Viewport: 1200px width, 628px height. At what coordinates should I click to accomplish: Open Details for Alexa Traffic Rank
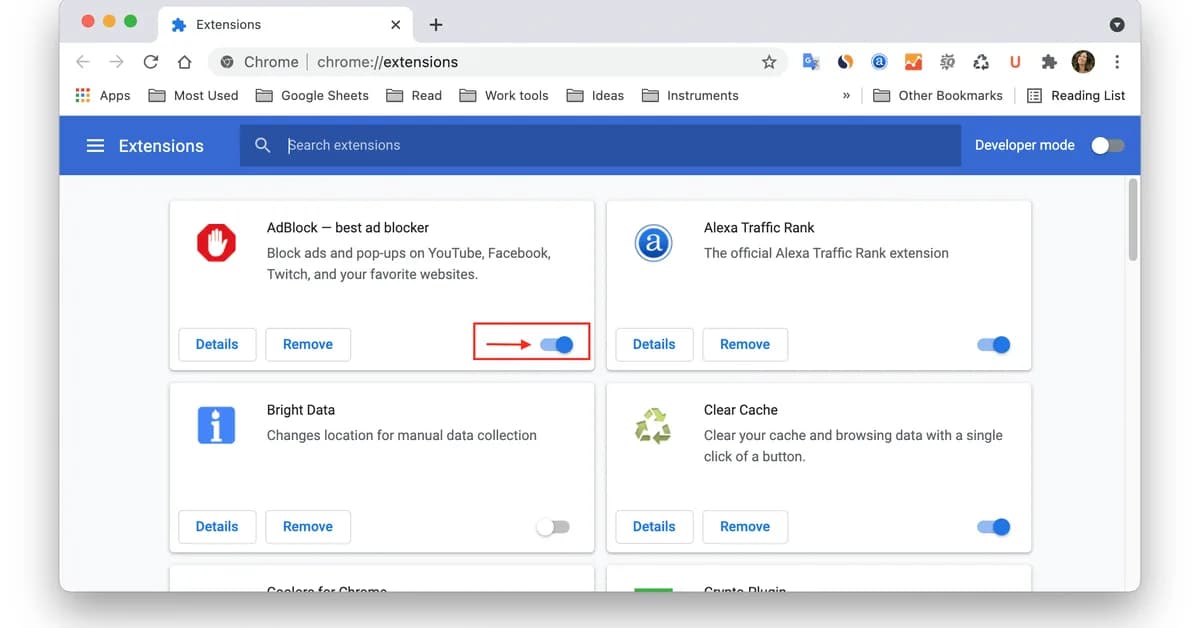point(654,344)
